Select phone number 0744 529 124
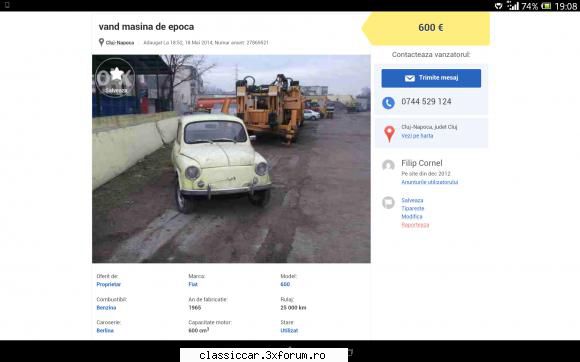 pyautogui.click(x=426, y=102)
